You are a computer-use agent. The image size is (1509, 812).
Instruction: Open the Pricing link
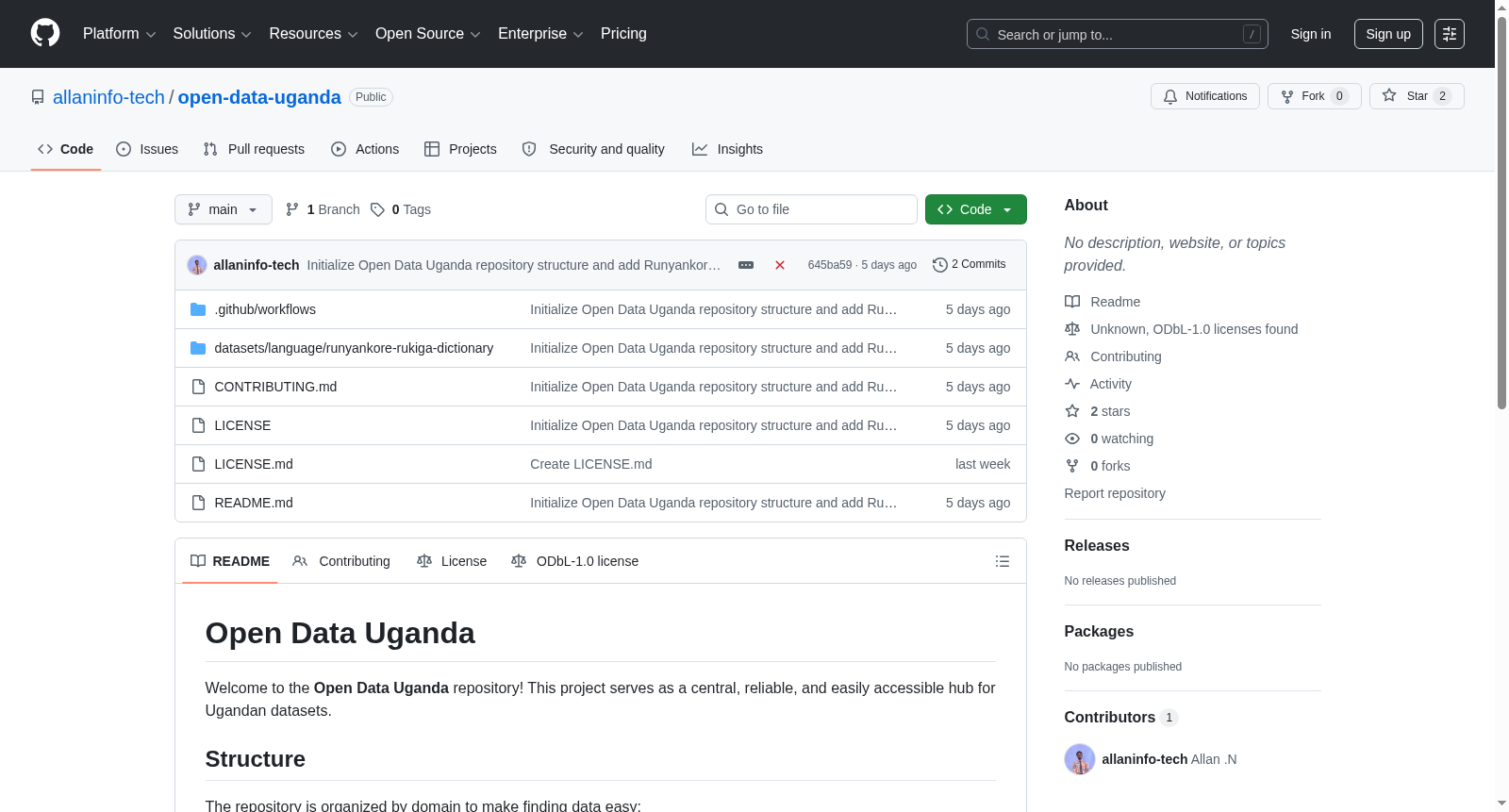click(623, 34)
